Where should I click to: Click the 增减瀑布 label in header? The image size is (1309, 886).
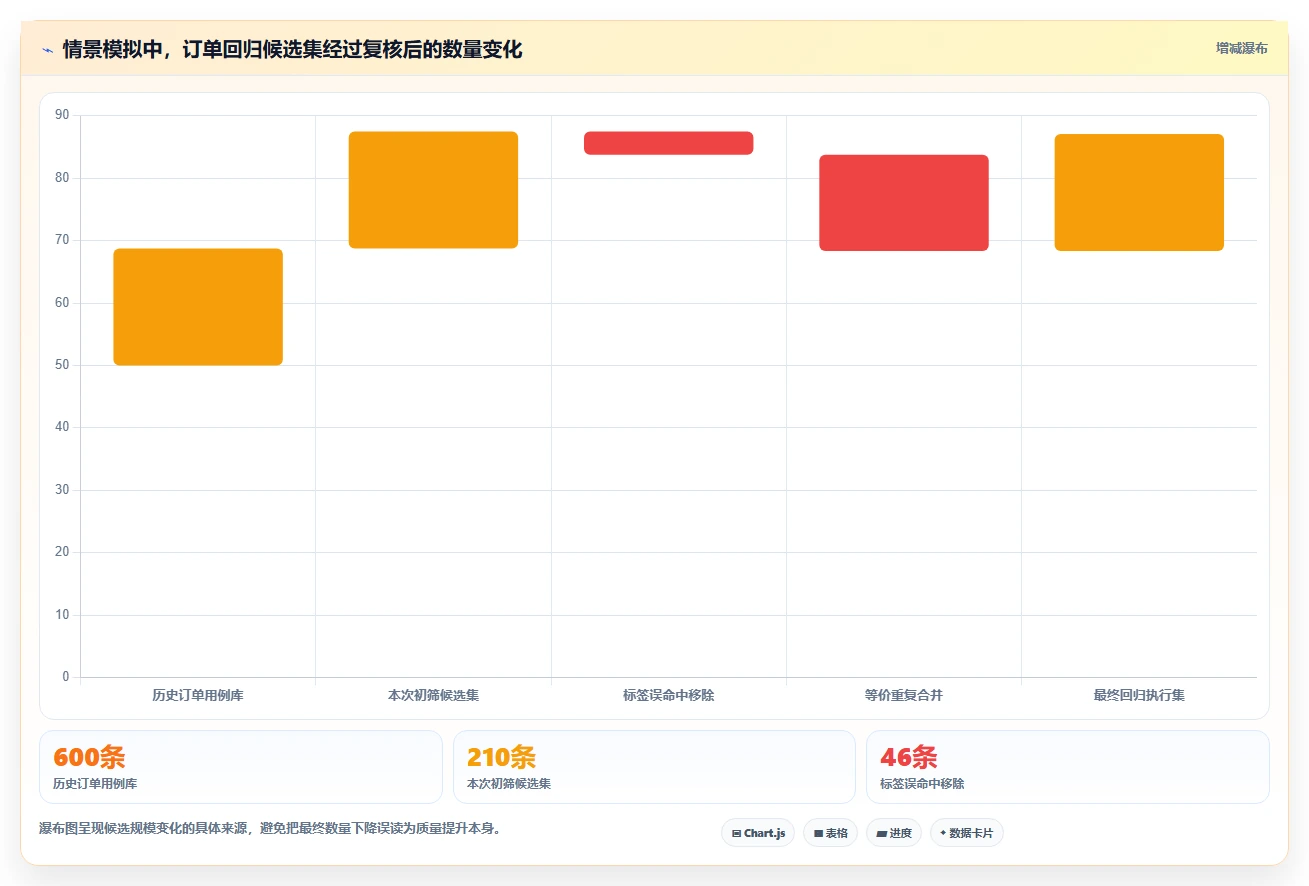[x=1241, y=48]
